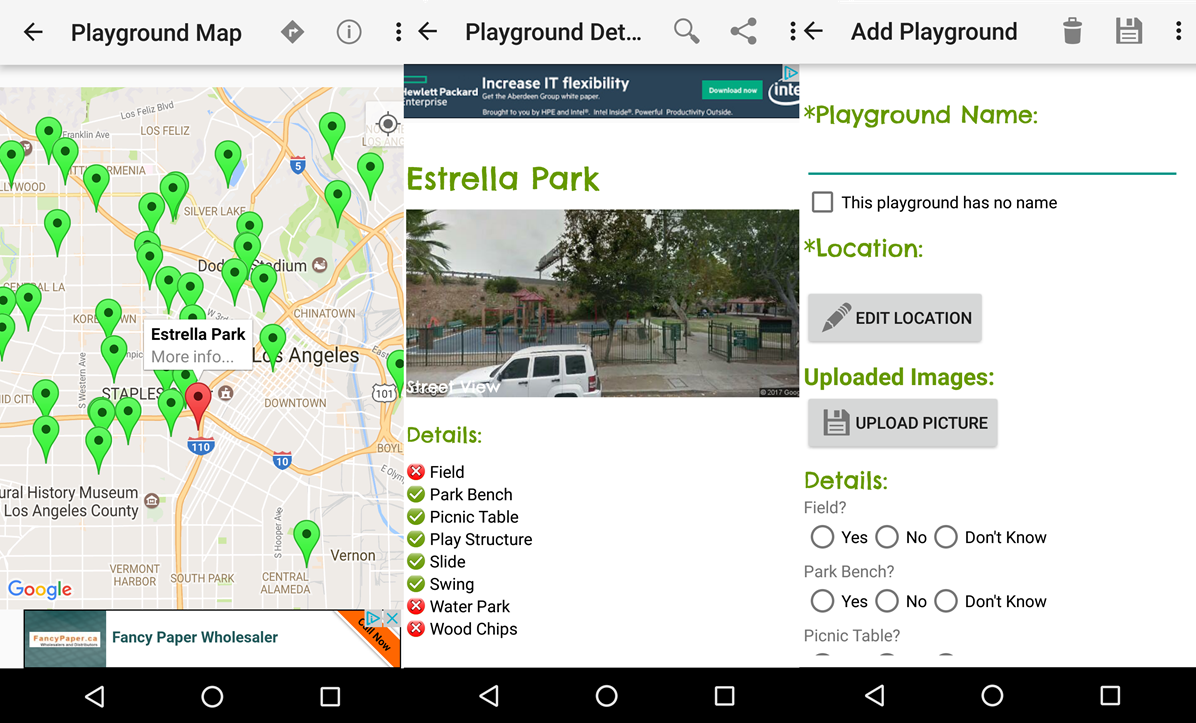Open overflow menu on Playground Map screen
Image resolution: width=1196 pixels, height=723 pixels.
pos(398,32)
